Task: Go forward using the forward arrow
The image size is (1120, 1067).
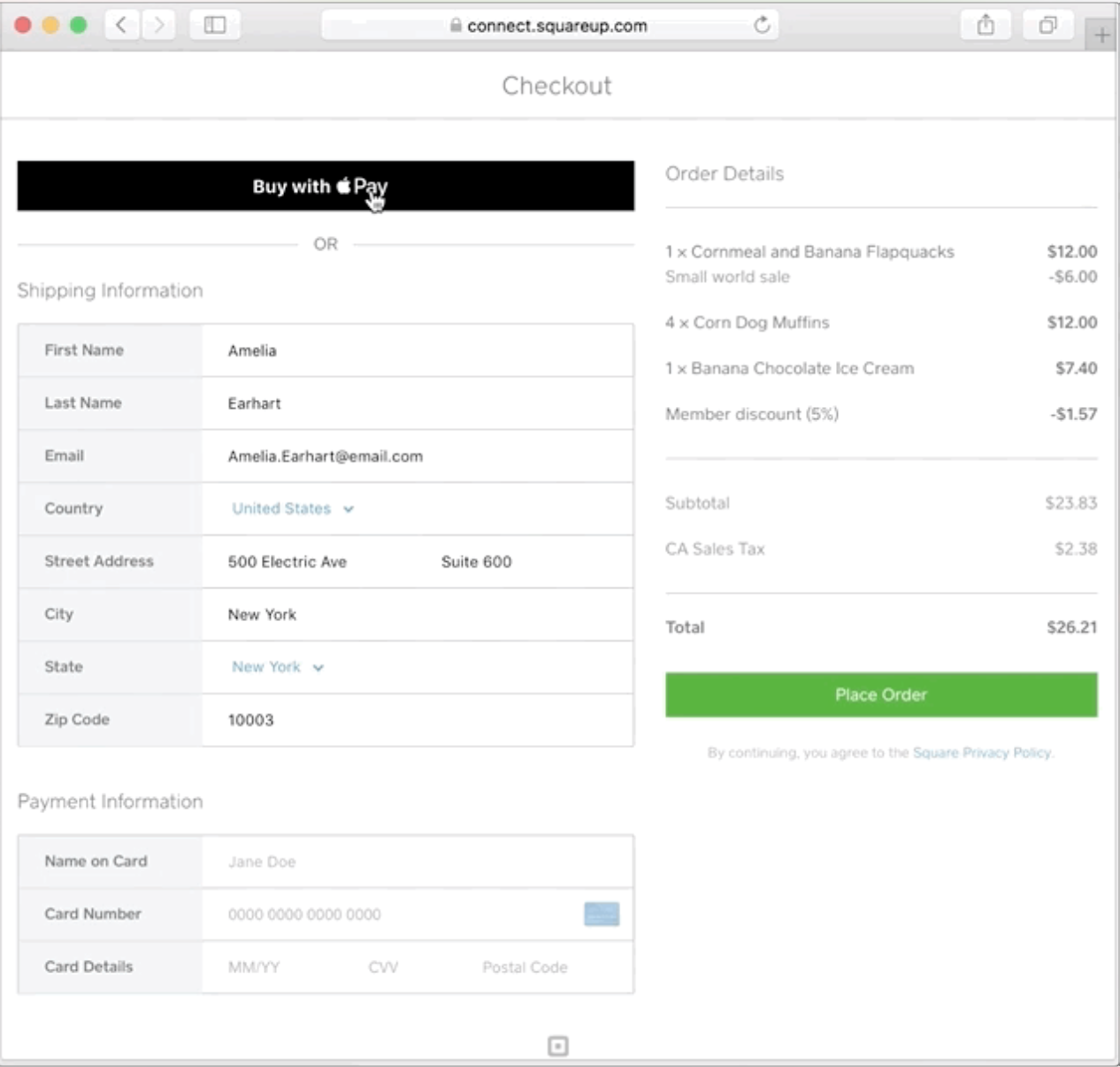Action: [157, 26]
